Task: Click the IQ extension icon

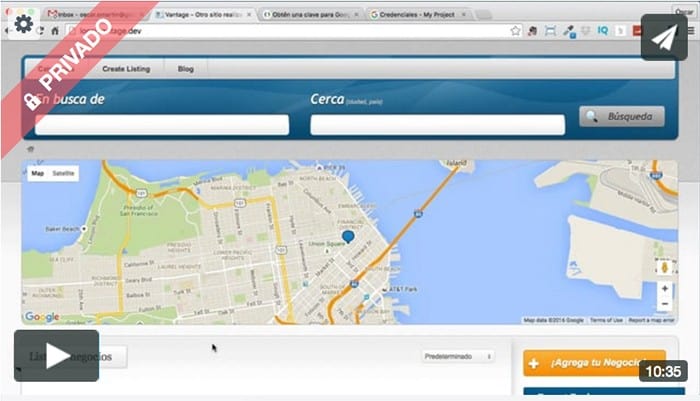Action: coord(603,30)
